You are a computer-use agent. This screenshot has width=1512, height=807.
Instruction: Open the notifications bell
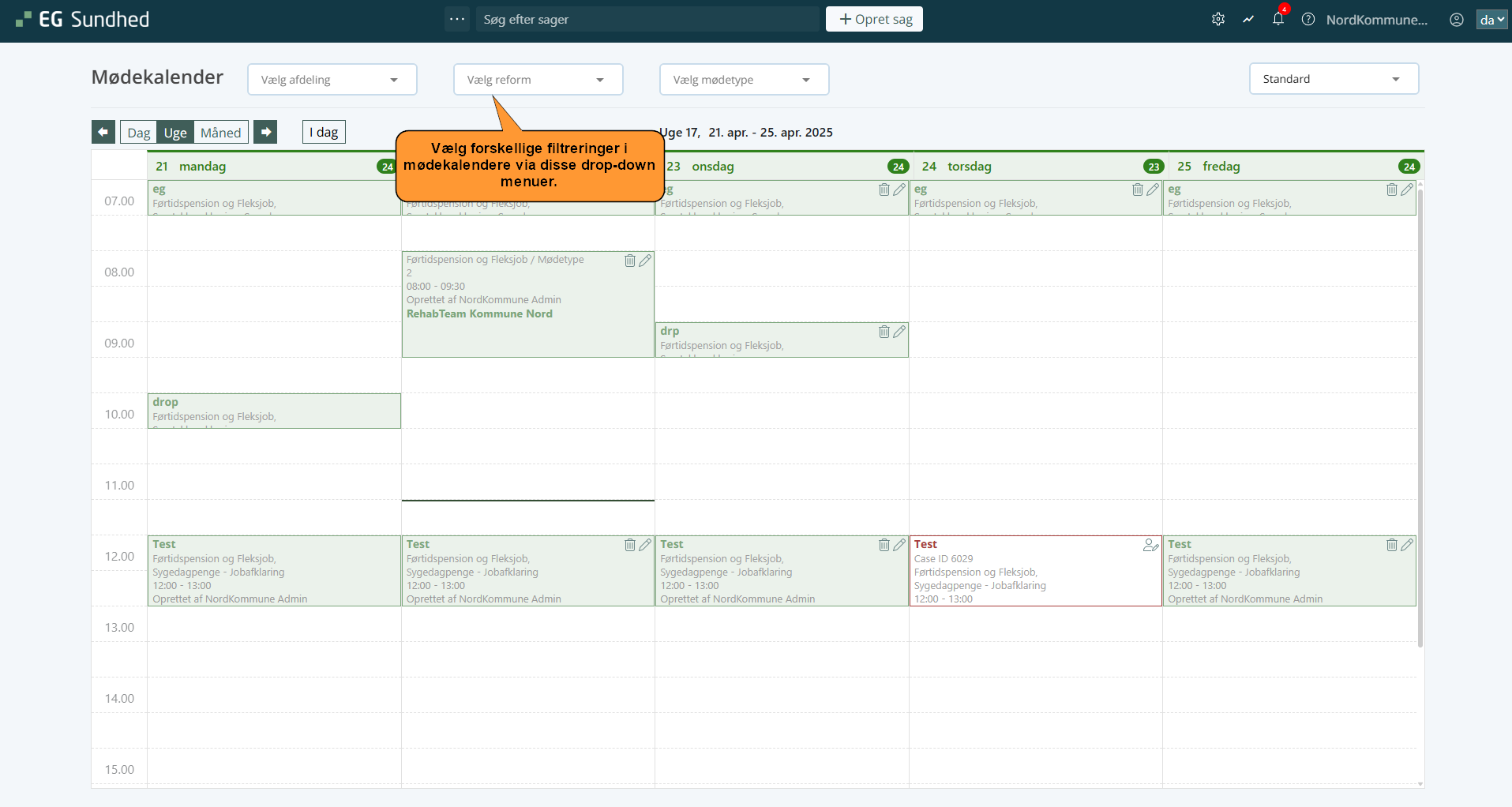pyautogui.click(x=1278, y=20)
